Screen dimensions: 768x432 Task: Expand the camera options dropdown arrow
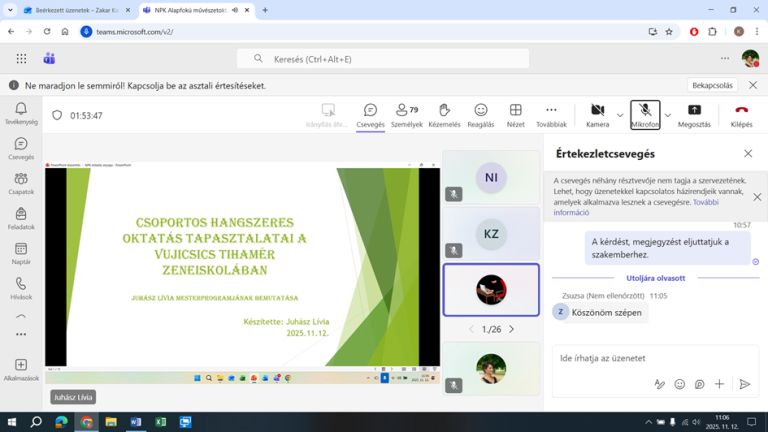click(620, 114)
